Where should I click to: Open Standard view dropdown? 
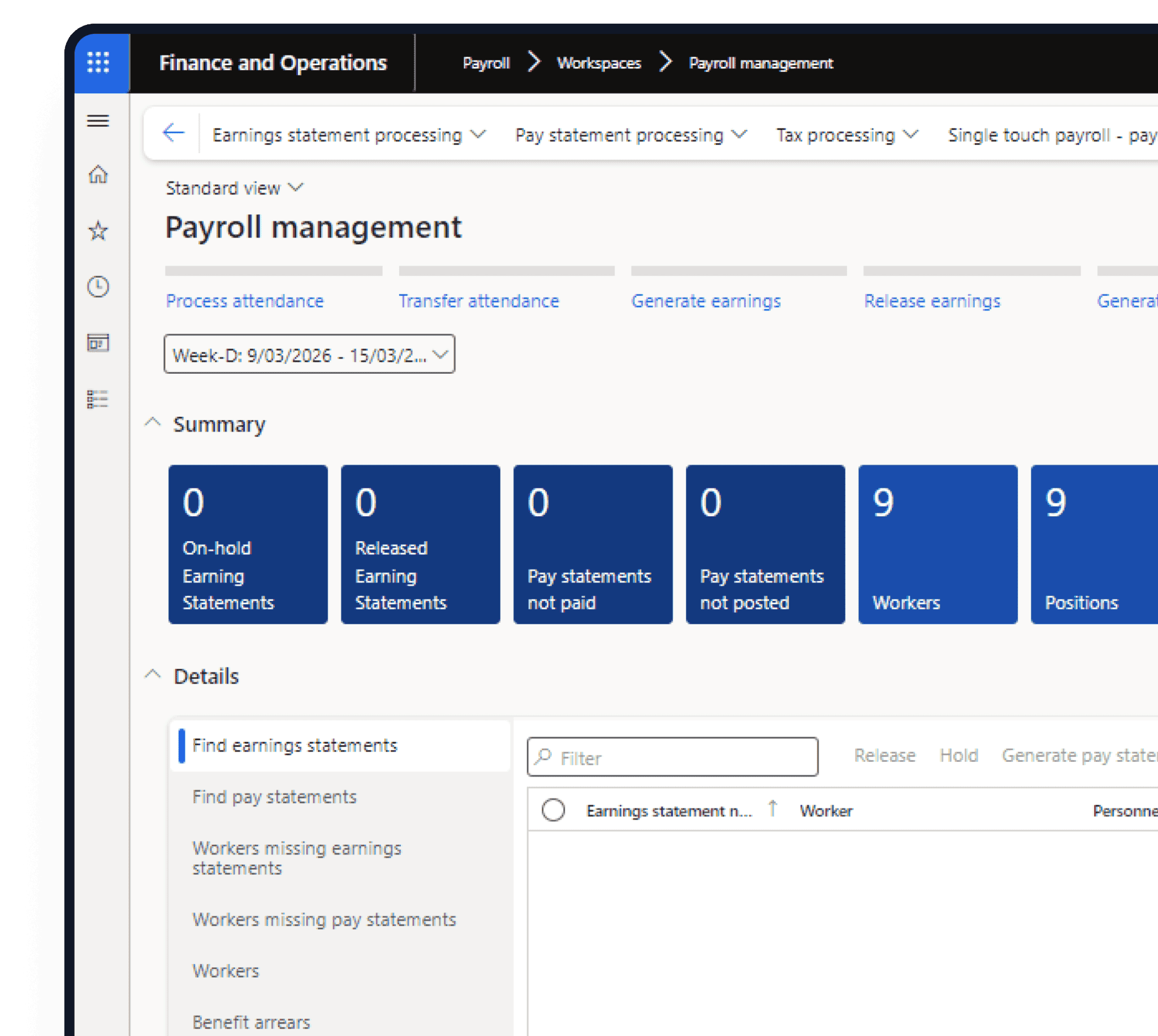235,188
